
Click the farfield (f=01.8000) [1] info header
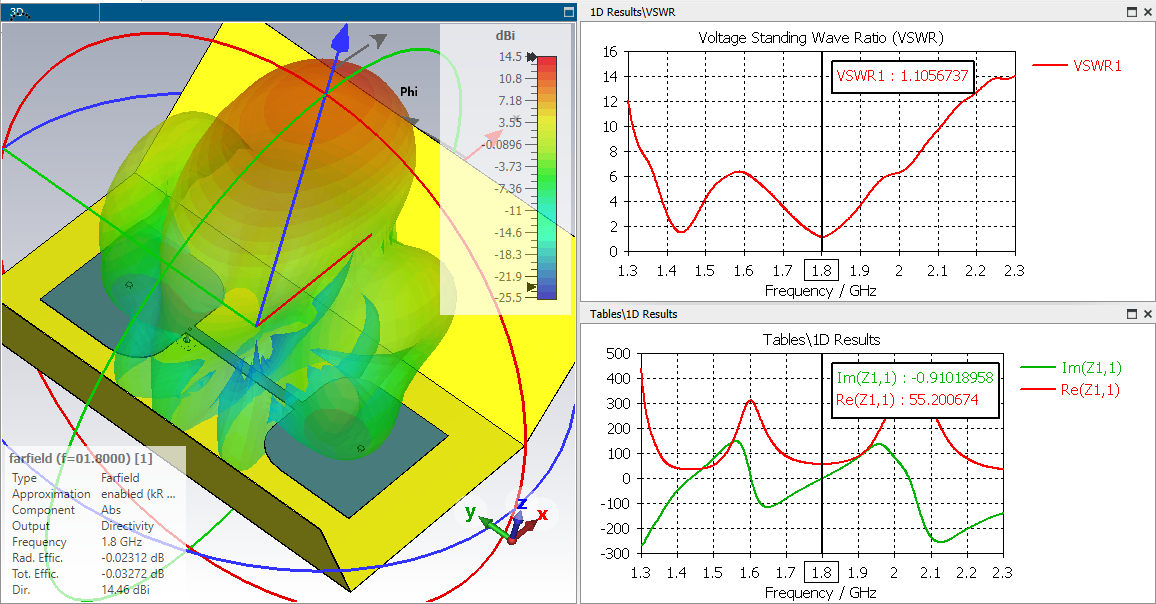(x=80, y=458)
